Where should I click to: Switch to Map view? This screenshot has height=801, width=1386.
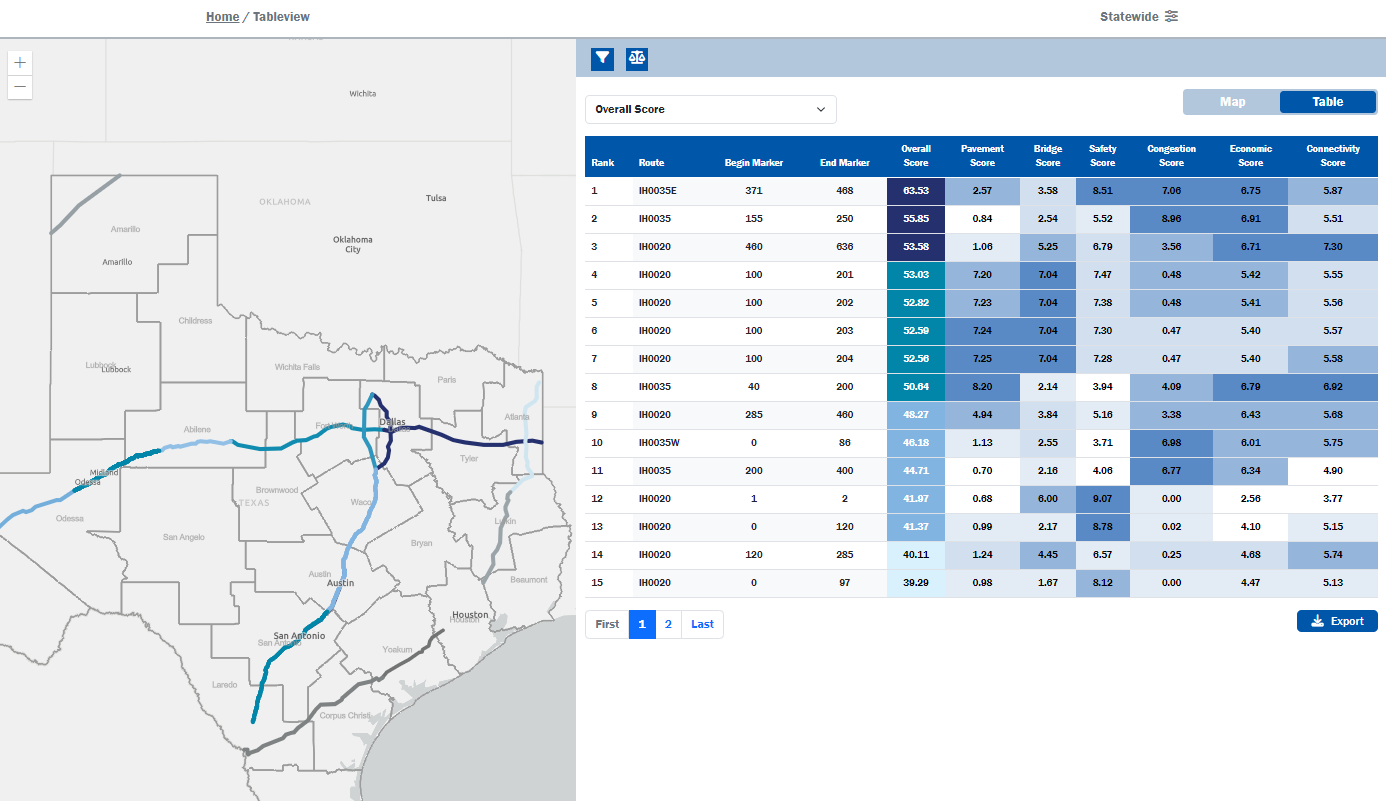tap(1231, 101)
